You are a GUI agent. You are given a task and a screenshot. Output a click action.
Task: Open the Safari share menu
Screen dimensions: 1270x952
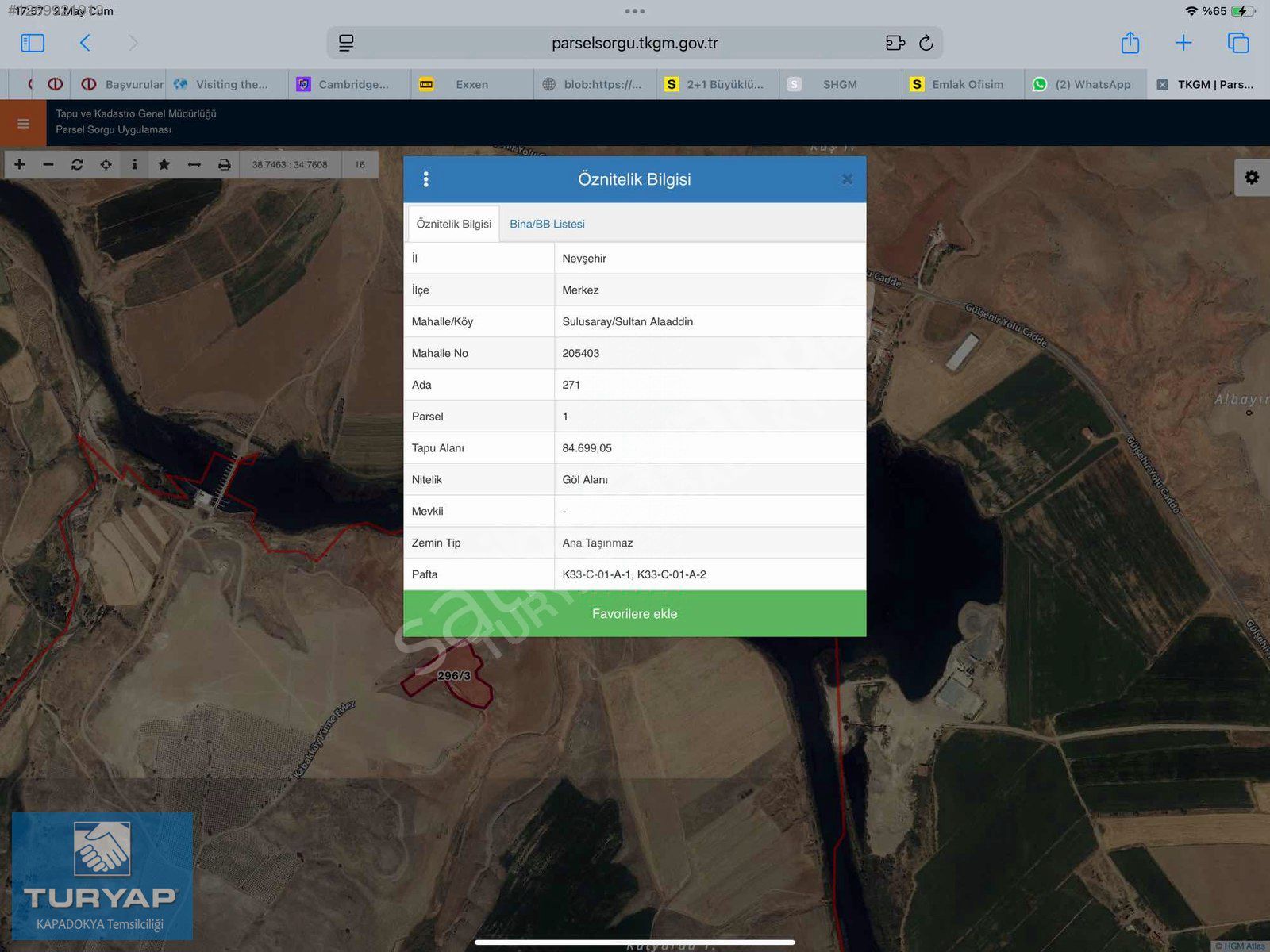[1130, 43]
